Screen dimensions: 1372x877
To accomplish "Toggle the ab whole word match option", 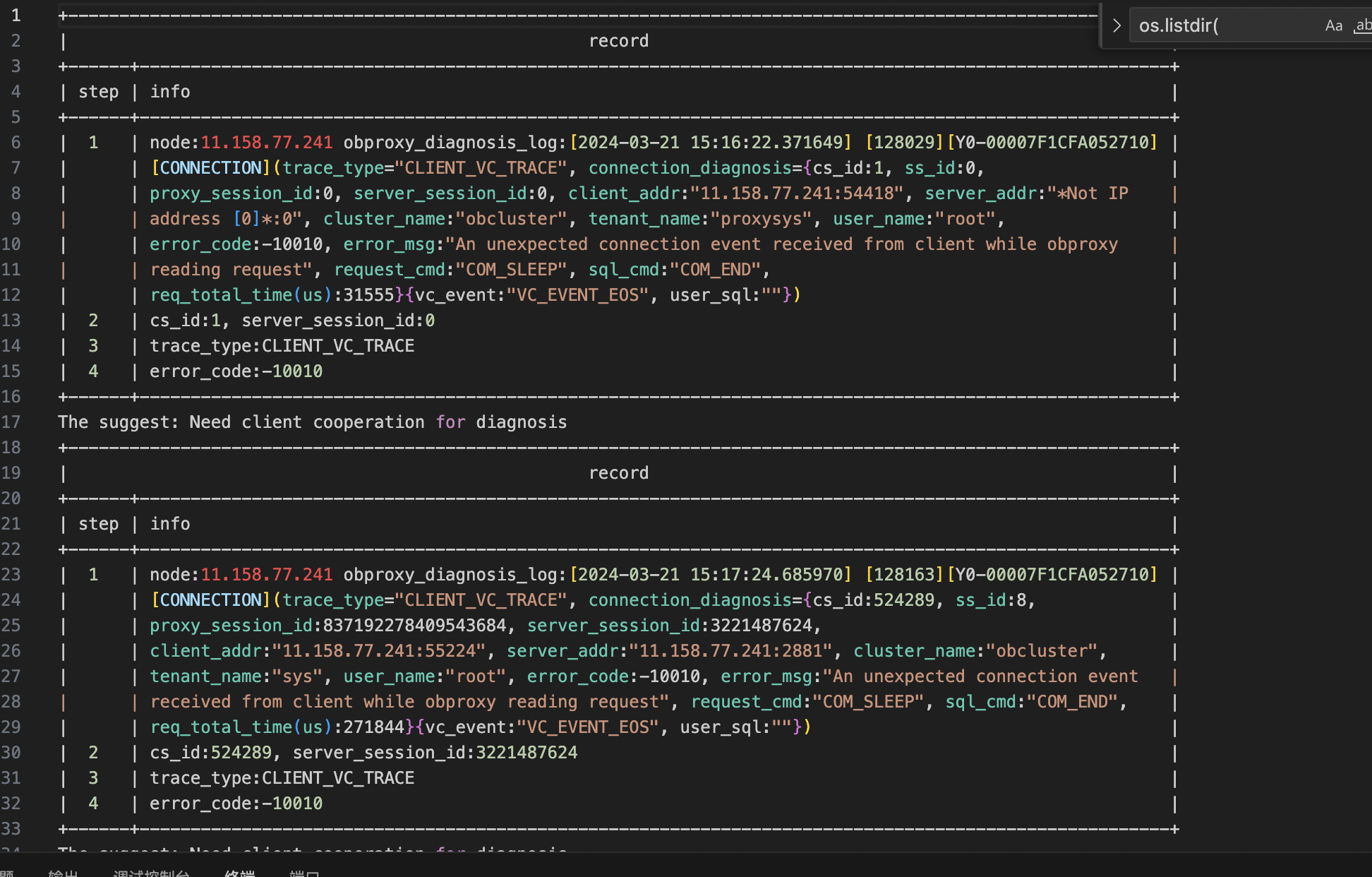I will 1363,26.
